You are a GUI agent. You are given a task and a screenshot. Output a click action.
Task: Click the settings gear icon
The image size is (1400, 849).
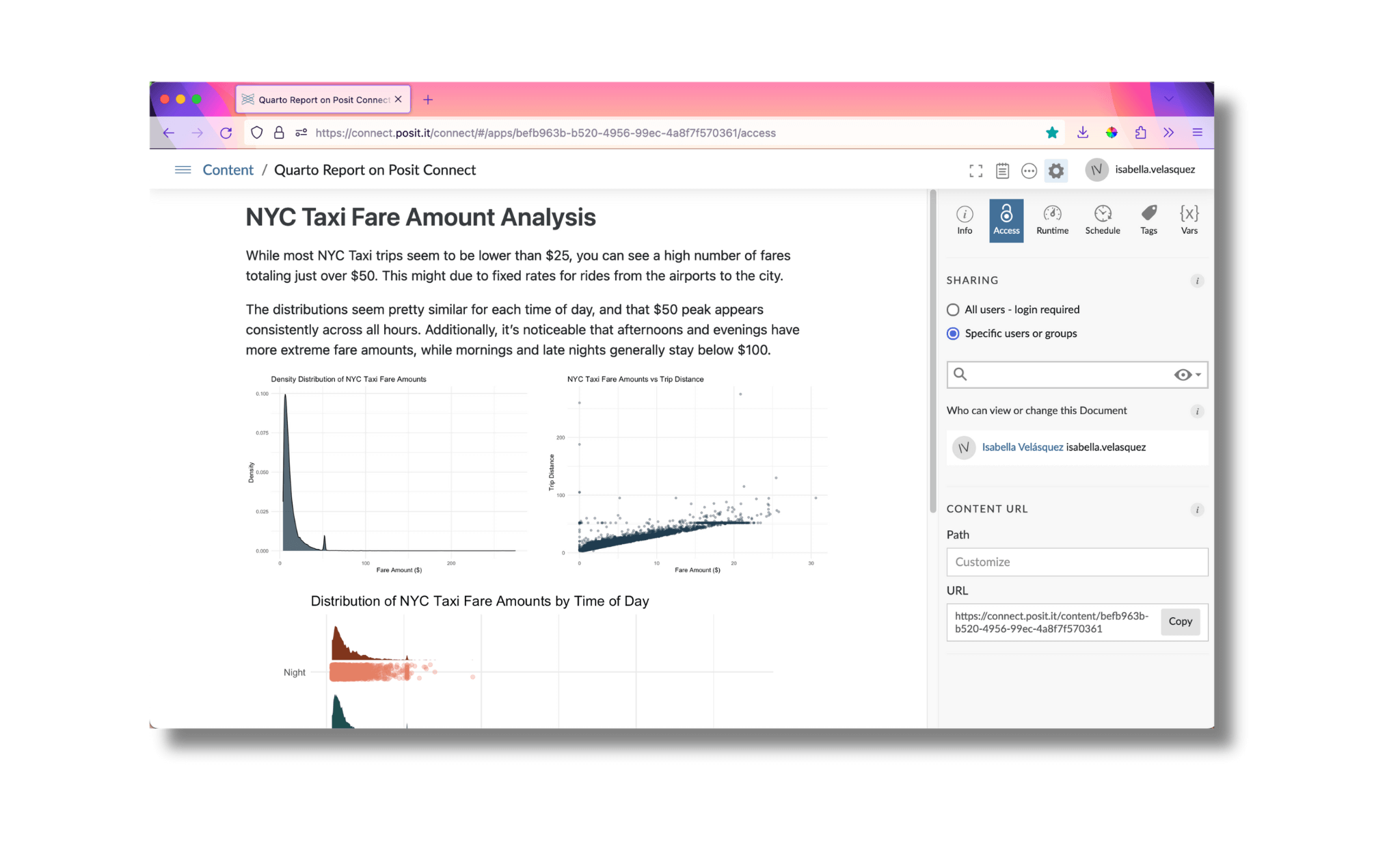click(x=1057, y=170)
